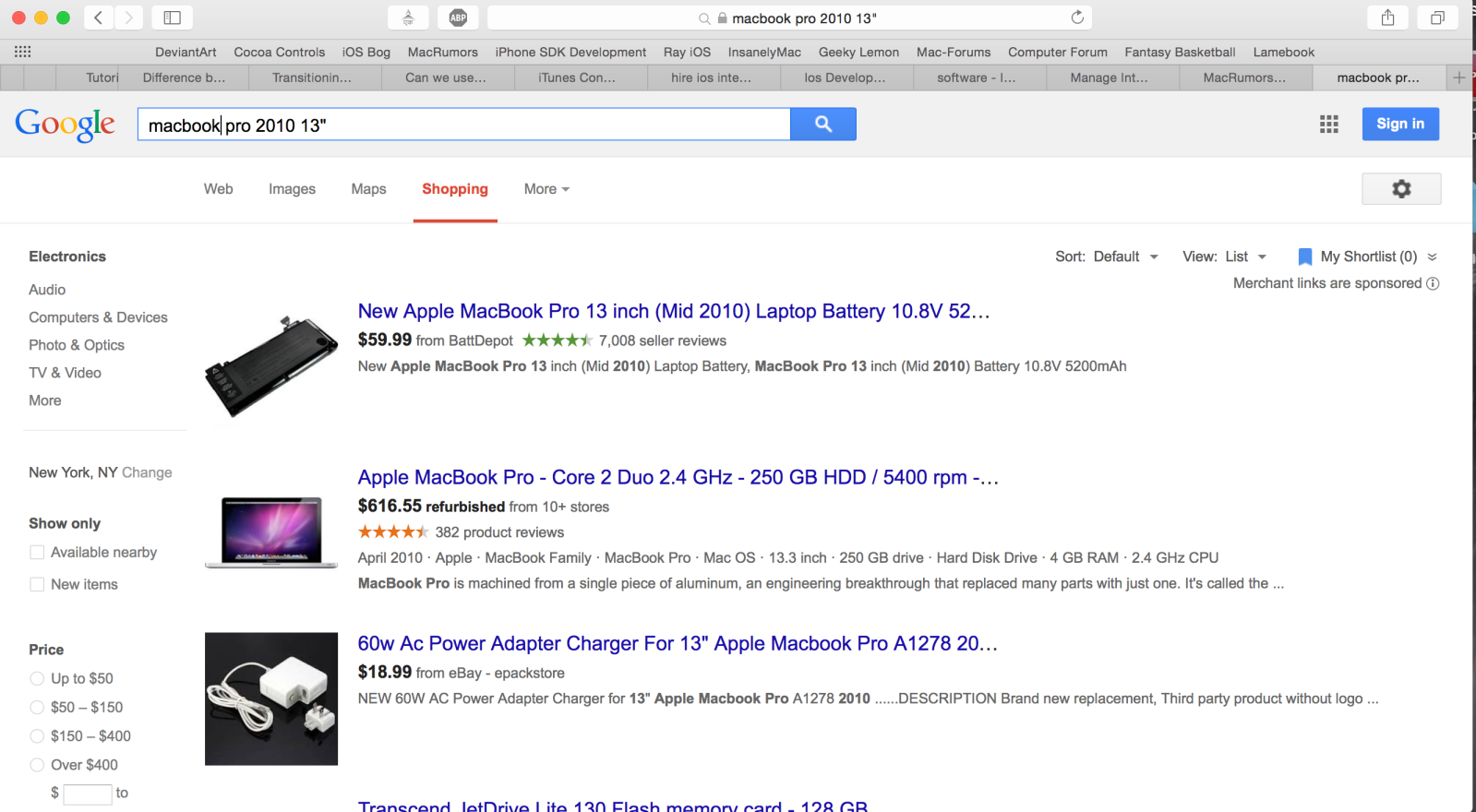Viewport: 1476px width, 812px height.
Task: Select $150 – $400 price range
Action: [x=37, y=735]
